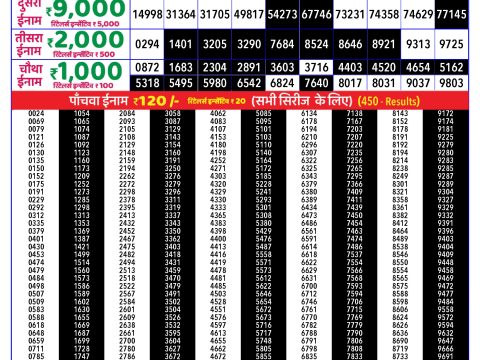Viewport: 480px width, 360px height.
Task: Select fifth prize number 3058
Action: point(173,113)
